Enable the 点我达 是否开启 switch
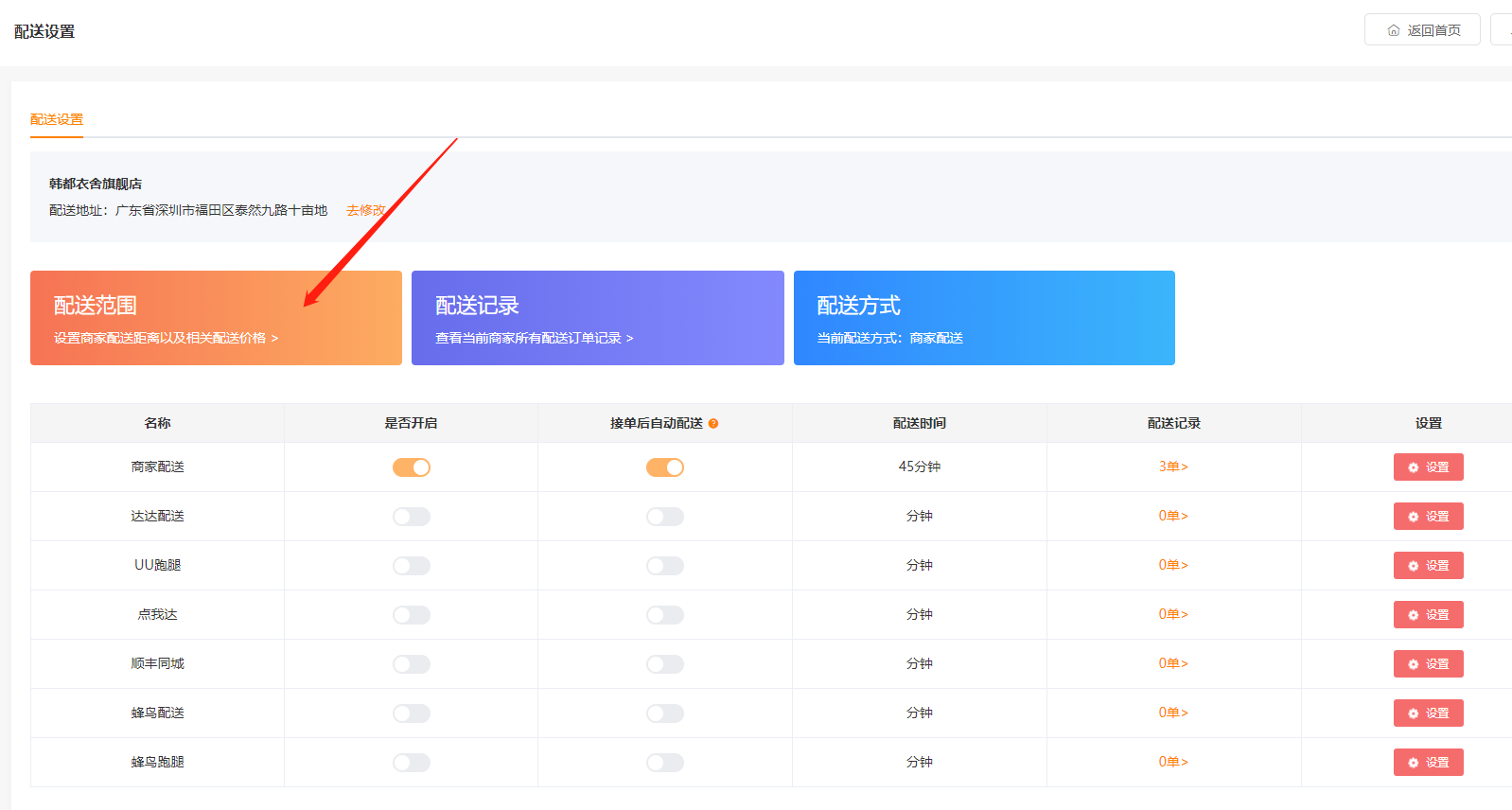The image size is (1512, 810). pos(412,615)
